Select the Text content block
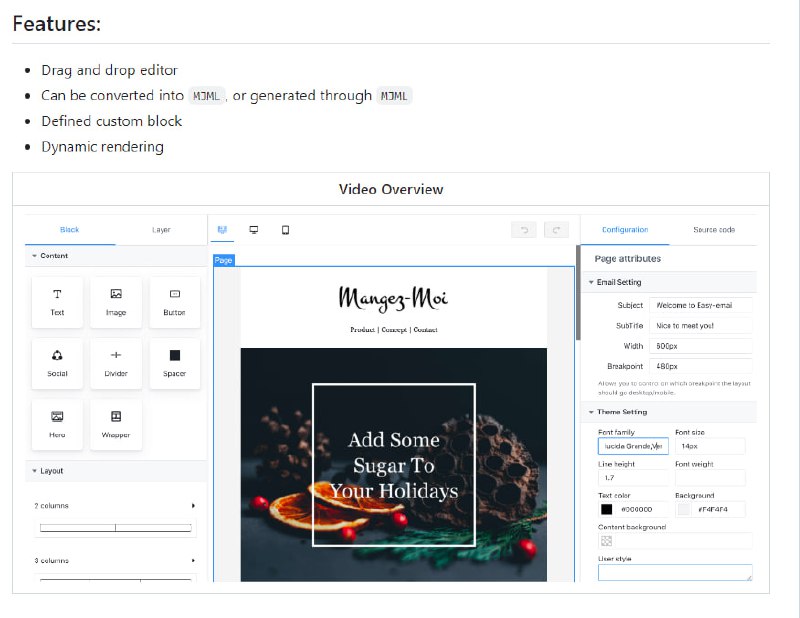This screenshot has width=800, height=618. tap(57, 301)
